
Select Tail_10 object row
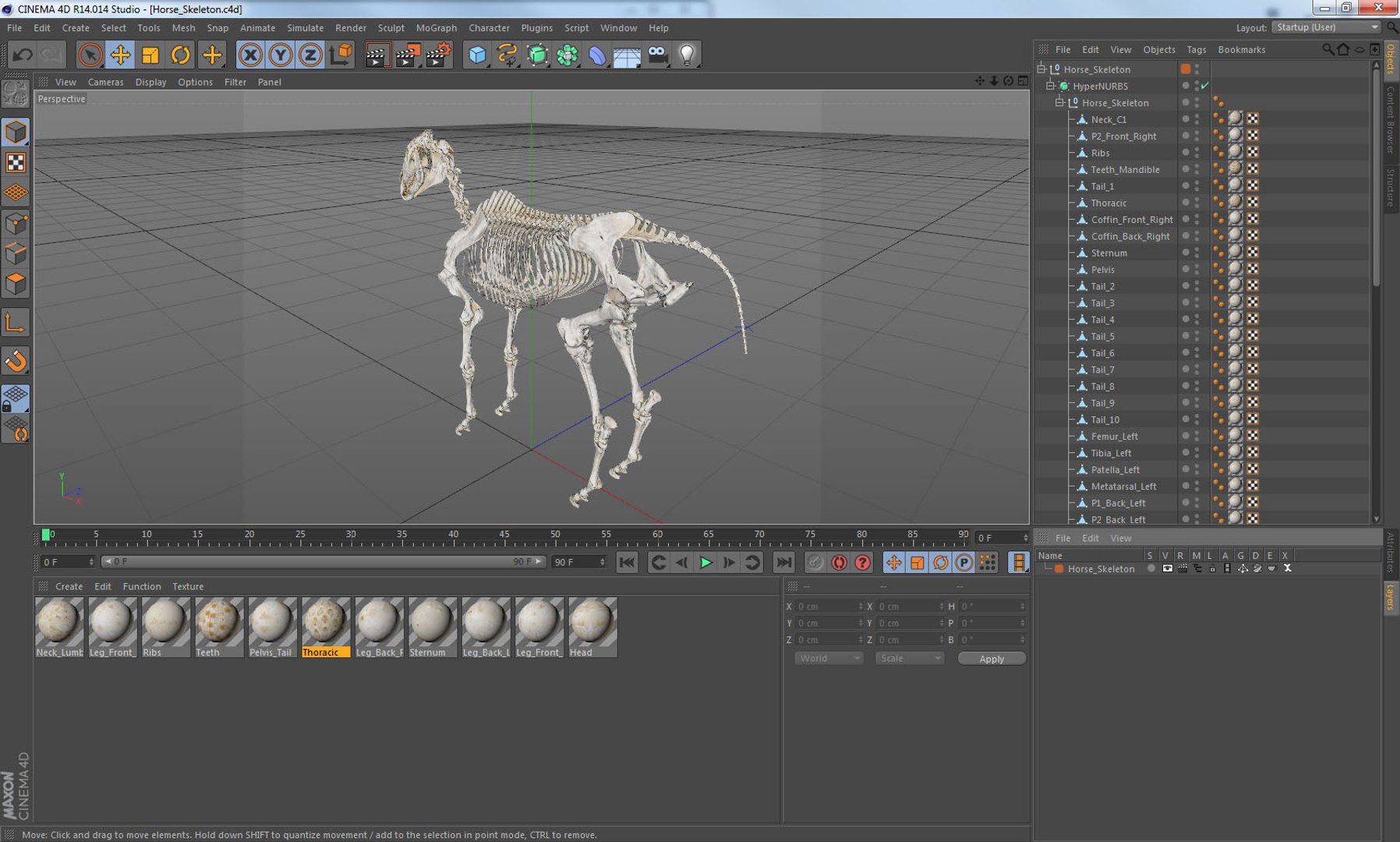(1105, 419)
